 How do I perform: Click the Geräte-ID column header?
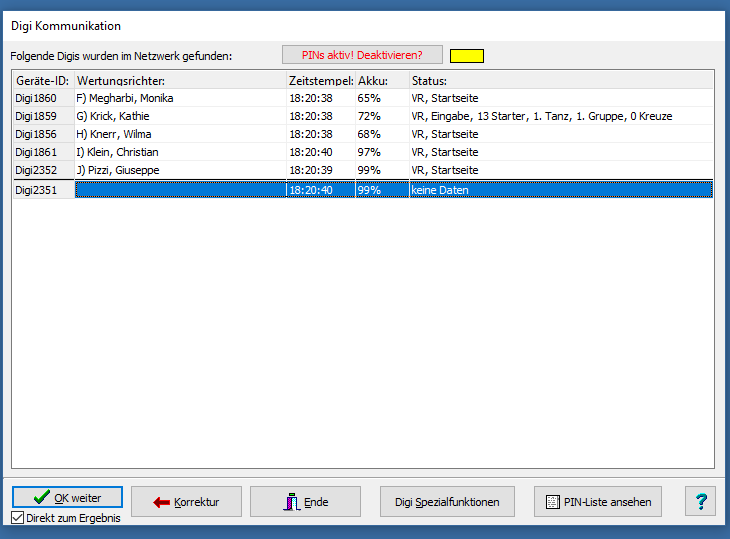tap(42, 80)
